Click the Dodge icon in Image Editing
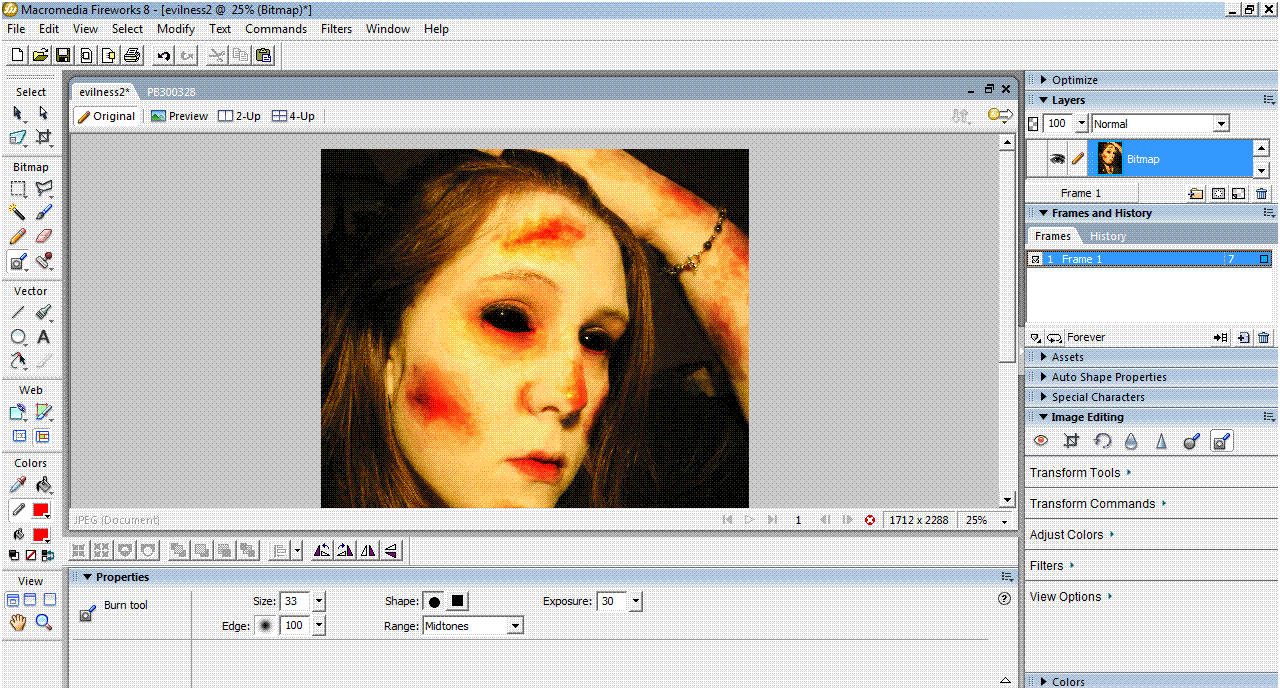This screenshot has height=690, width=1280. 1191,441
